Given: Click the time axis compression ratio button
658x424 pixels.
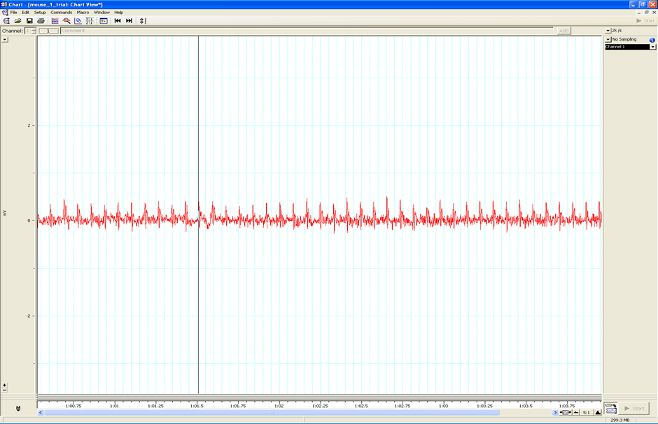Looking at the screenshot, I should 587,413.
